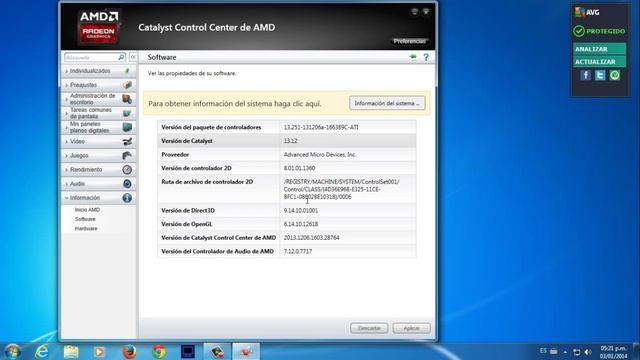Select Software under Información
The width and height of the screenshot is (640, 360).
coord(85,219)
